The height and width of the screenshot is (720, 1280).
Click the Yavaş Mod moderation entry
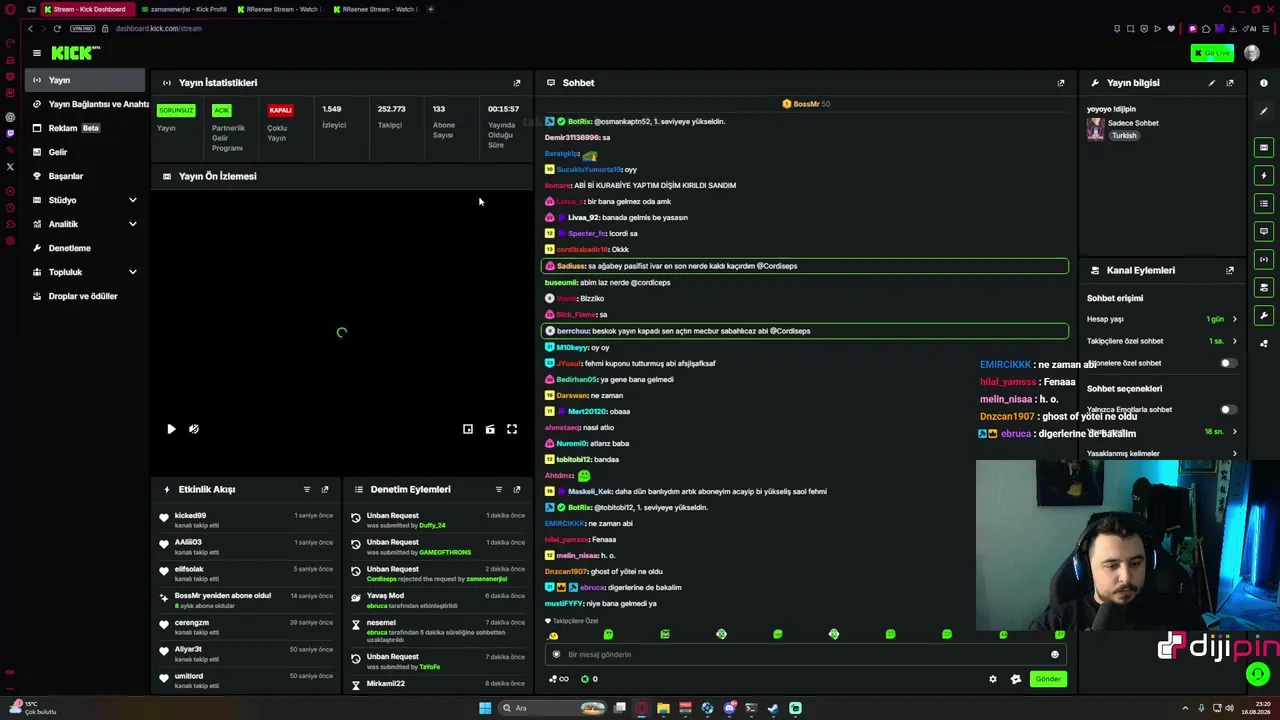437,600
